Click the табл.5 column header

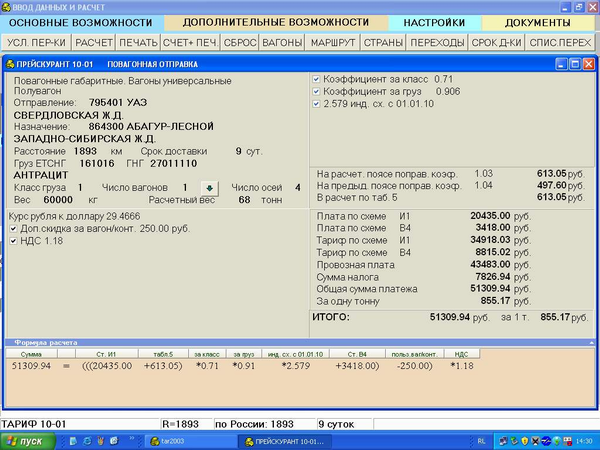point(163,354)
